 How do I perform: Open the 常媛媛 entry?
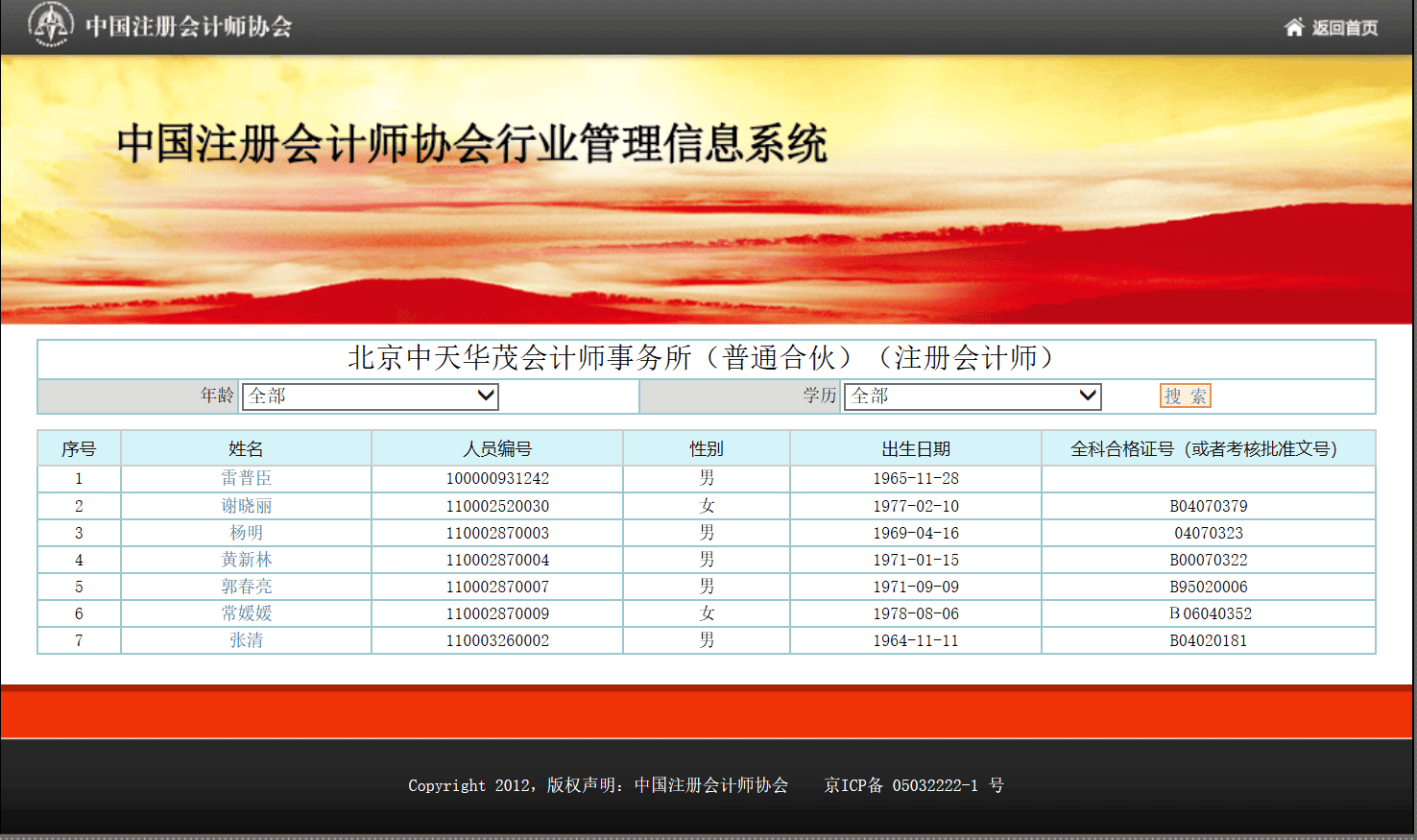click(246, 613)
